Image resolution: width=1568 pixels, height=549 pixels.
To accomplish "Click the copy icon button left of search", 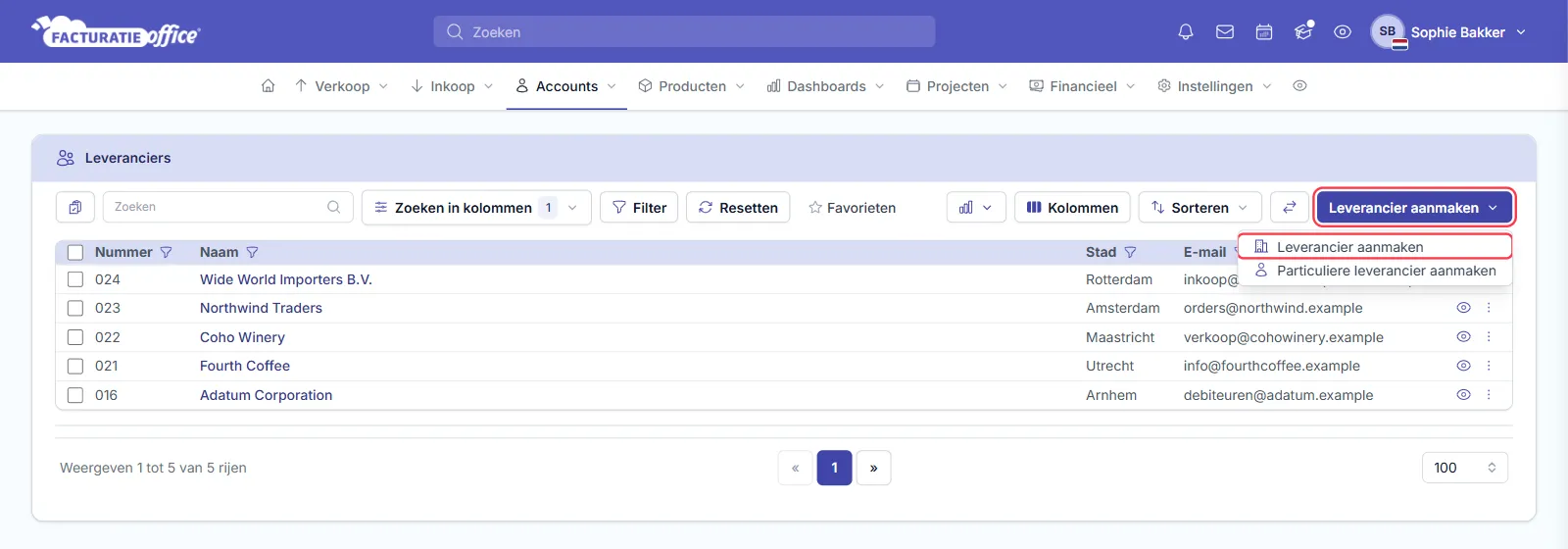I will (x=75, y=207).
